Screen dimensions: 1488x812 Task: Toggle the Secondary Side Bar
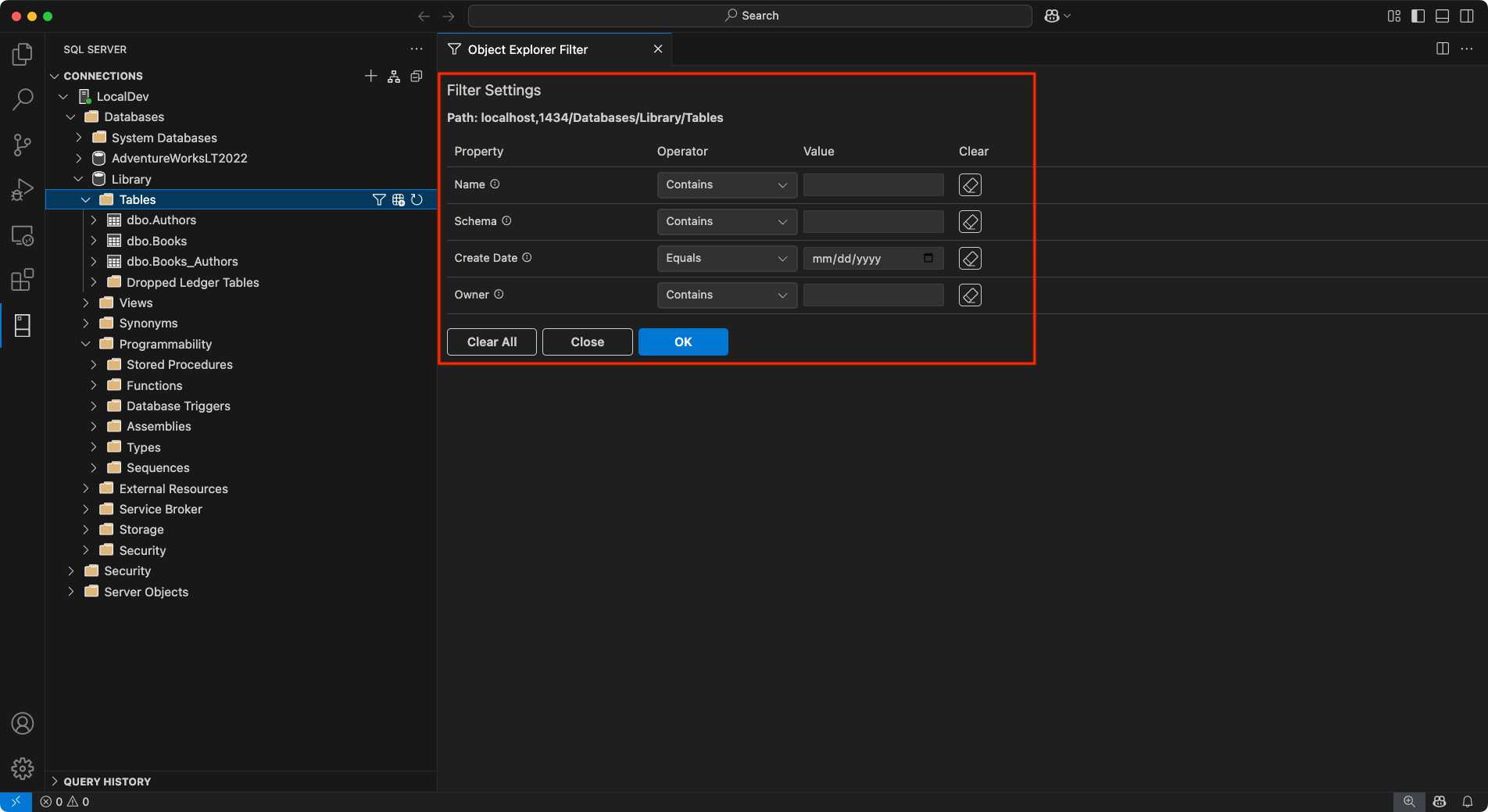tap(1467, 16)
